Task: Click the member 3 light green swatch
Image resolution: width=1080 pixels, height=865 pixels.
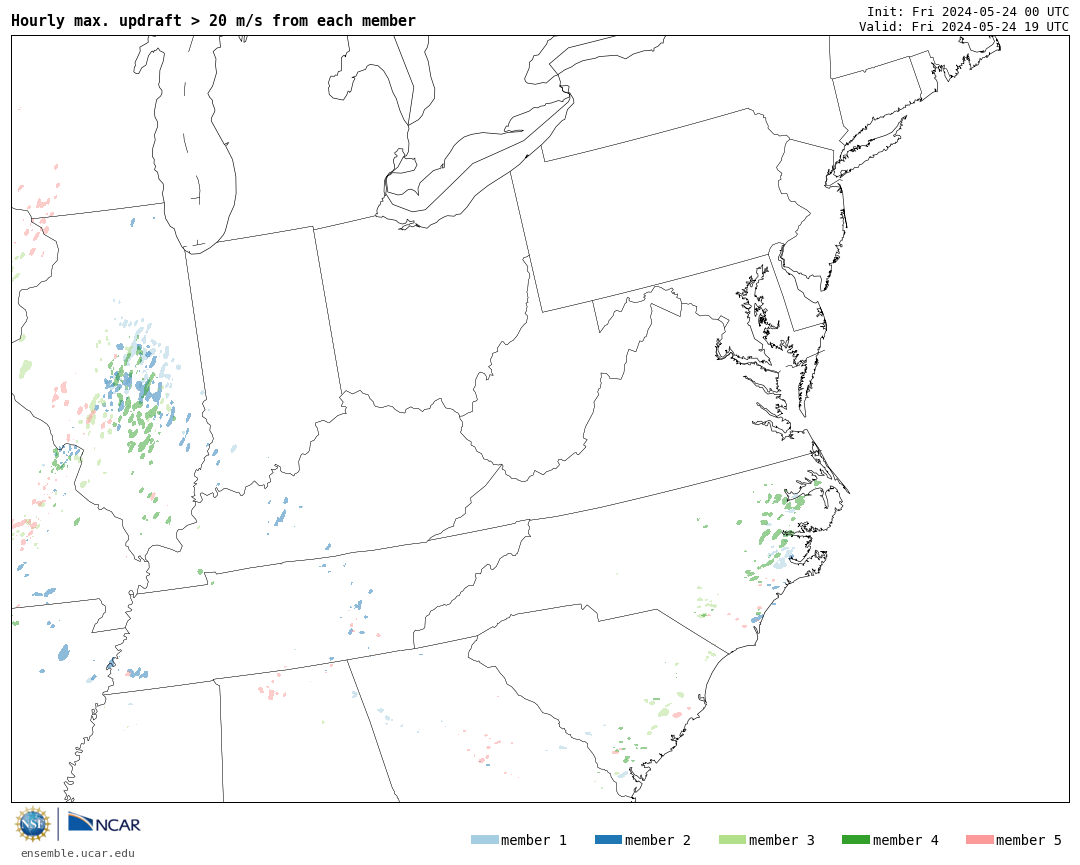Action: tap(732, 840)
